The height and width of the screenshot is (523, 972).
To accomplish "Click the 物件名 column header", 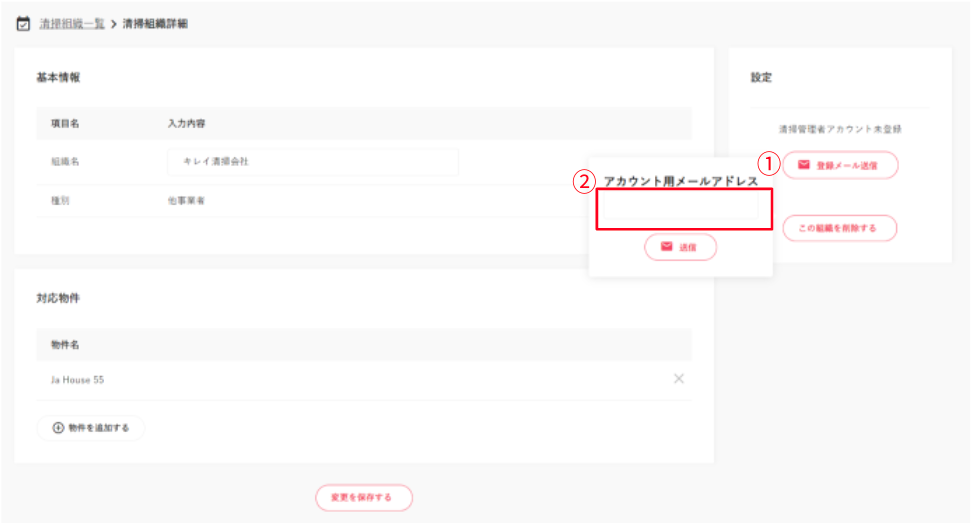I will pyautogui.click(x=65, y=344).
